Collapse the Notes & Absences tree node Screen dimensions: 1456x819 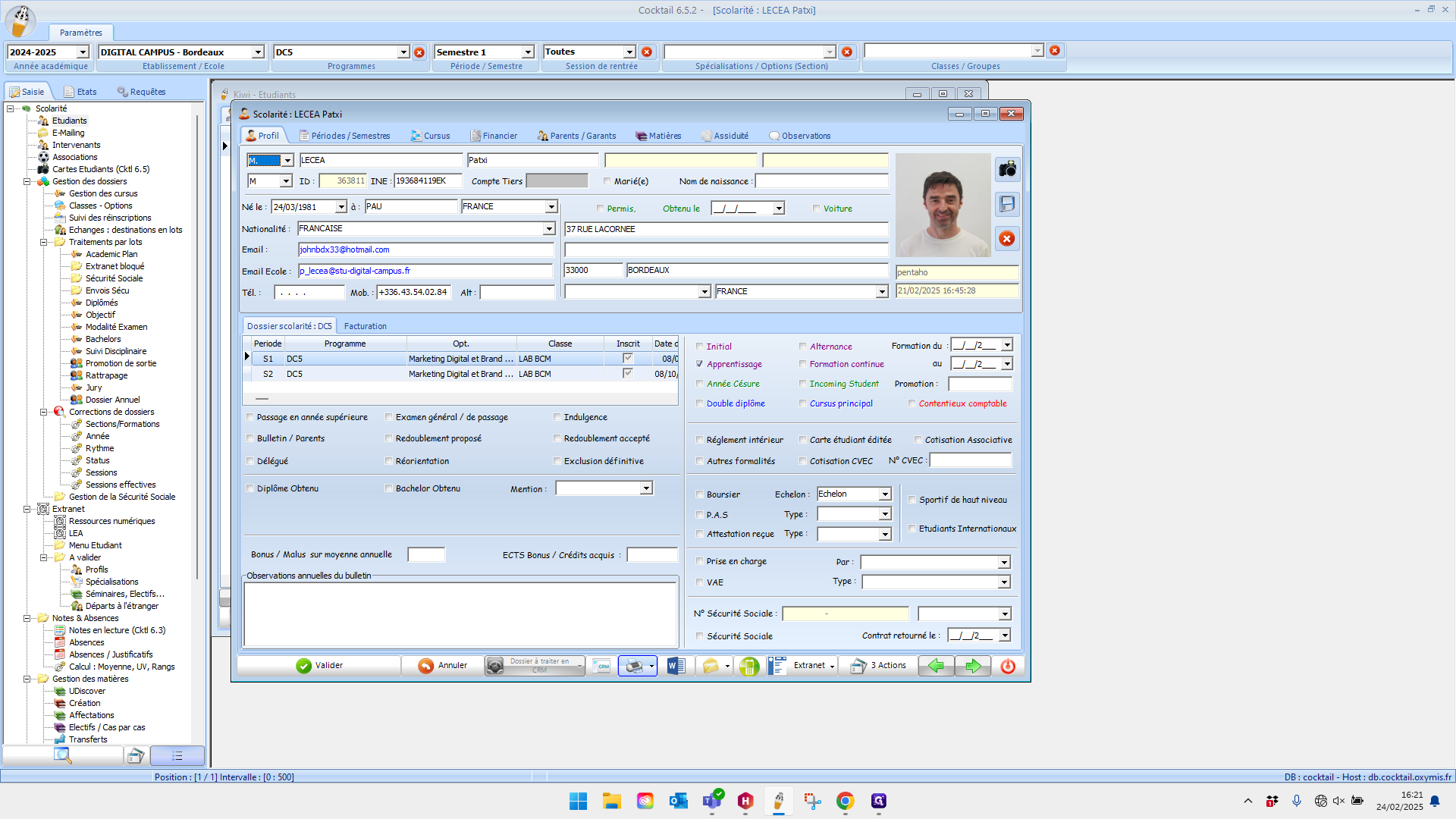tap(27, 619)
